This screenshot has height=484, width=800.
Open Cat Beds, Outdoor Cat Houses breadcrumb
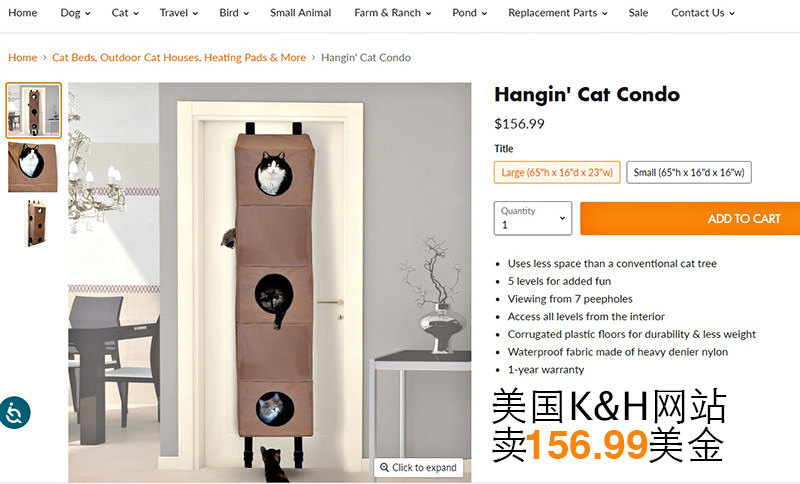pyautogui.click(x=179, y=58)
